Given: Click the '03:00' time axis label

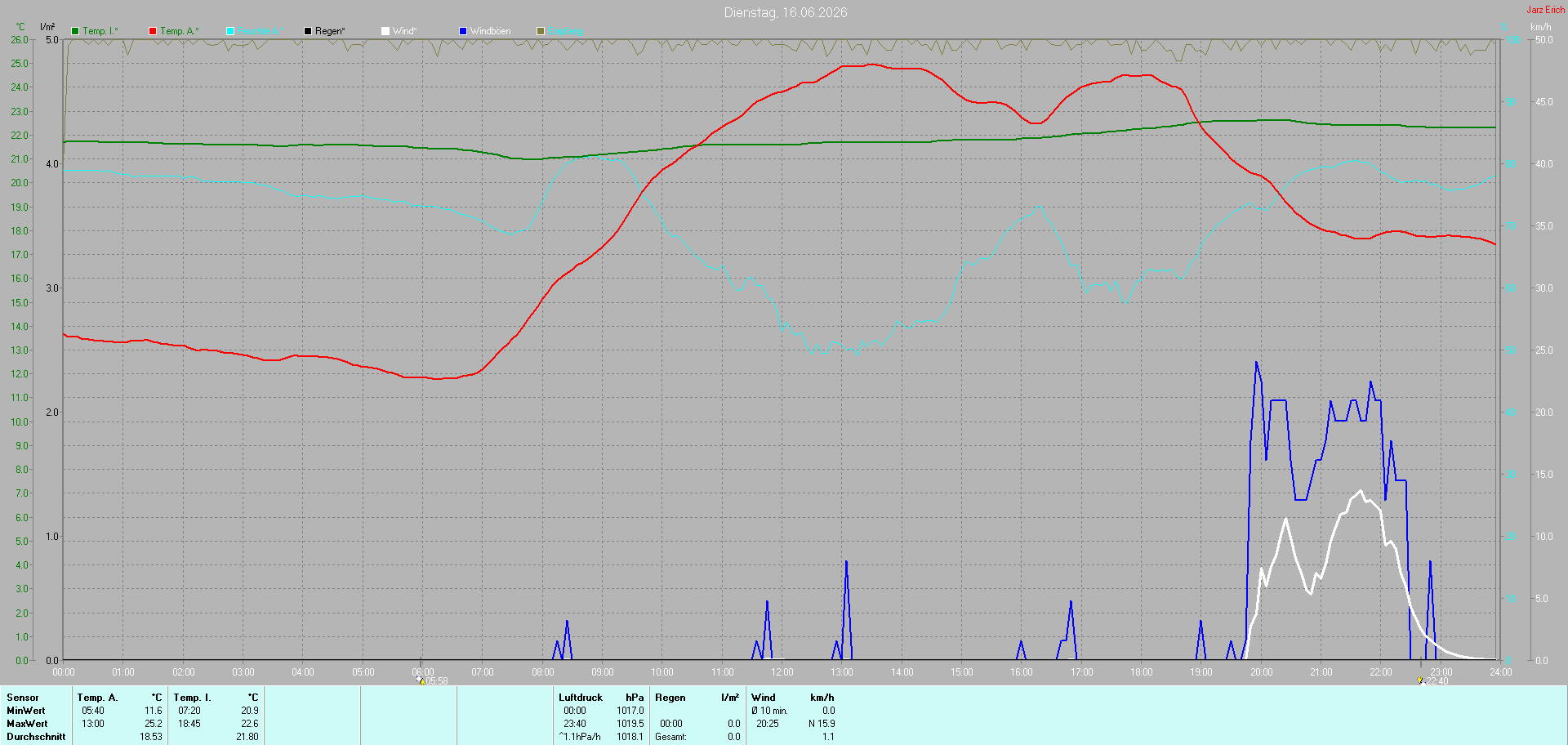Looking at the screenshot, I should 243,672.
